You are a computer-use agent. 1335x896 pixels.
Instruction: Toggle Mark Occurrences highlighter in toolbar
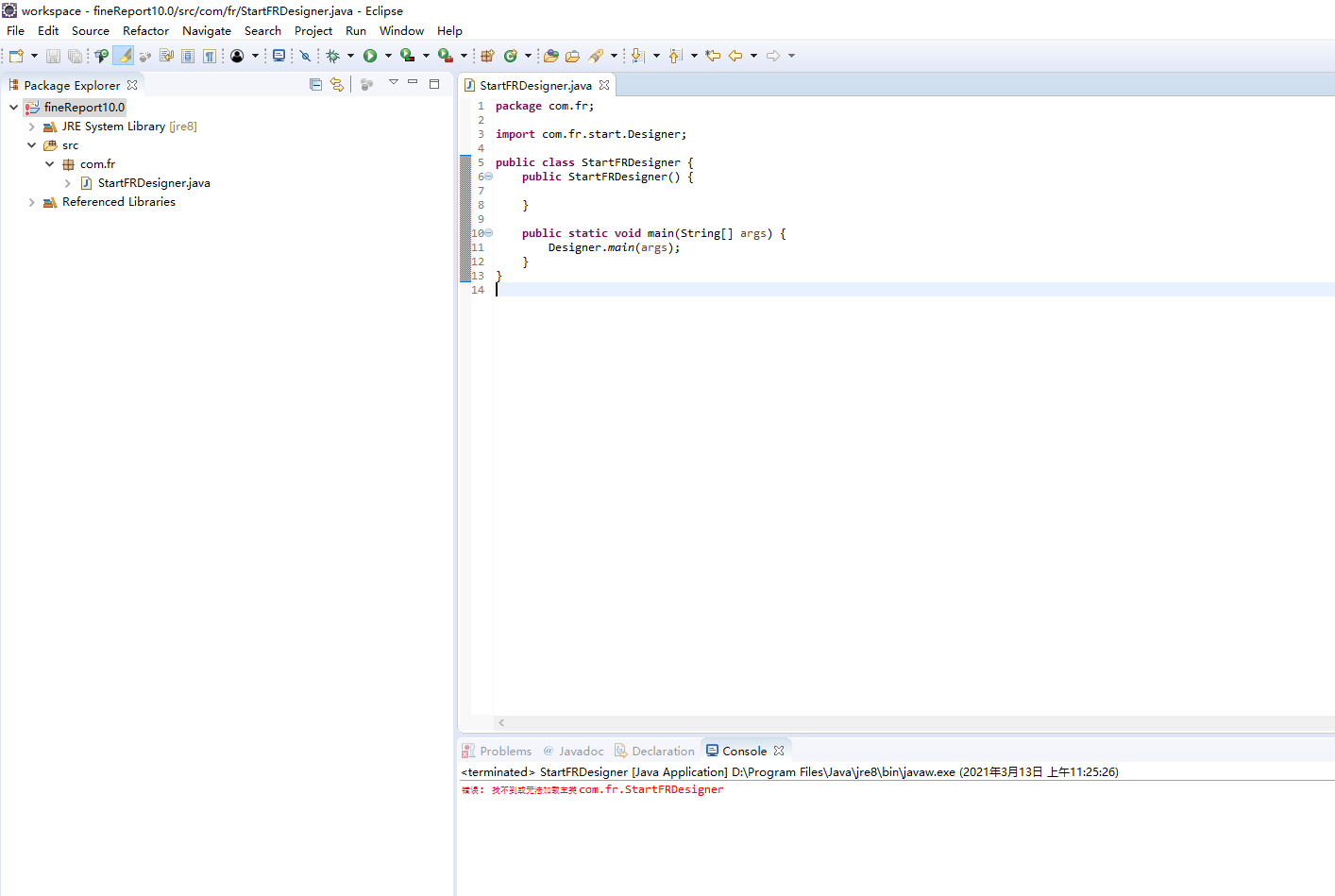pos(124,56)
